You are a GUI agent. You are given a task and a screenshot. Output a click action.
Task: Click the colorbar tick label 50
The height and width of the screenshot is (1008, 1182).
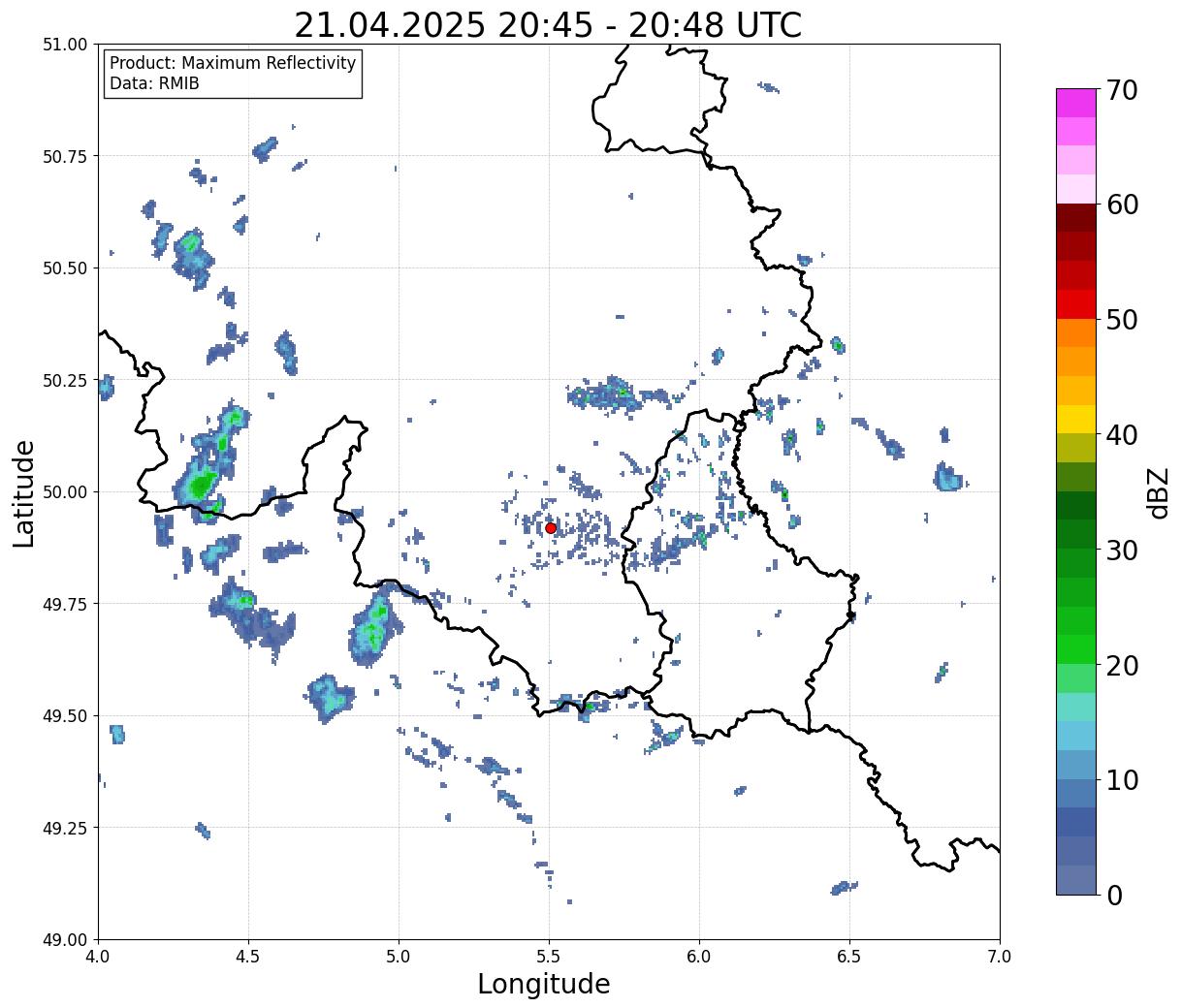[1123, 320]
